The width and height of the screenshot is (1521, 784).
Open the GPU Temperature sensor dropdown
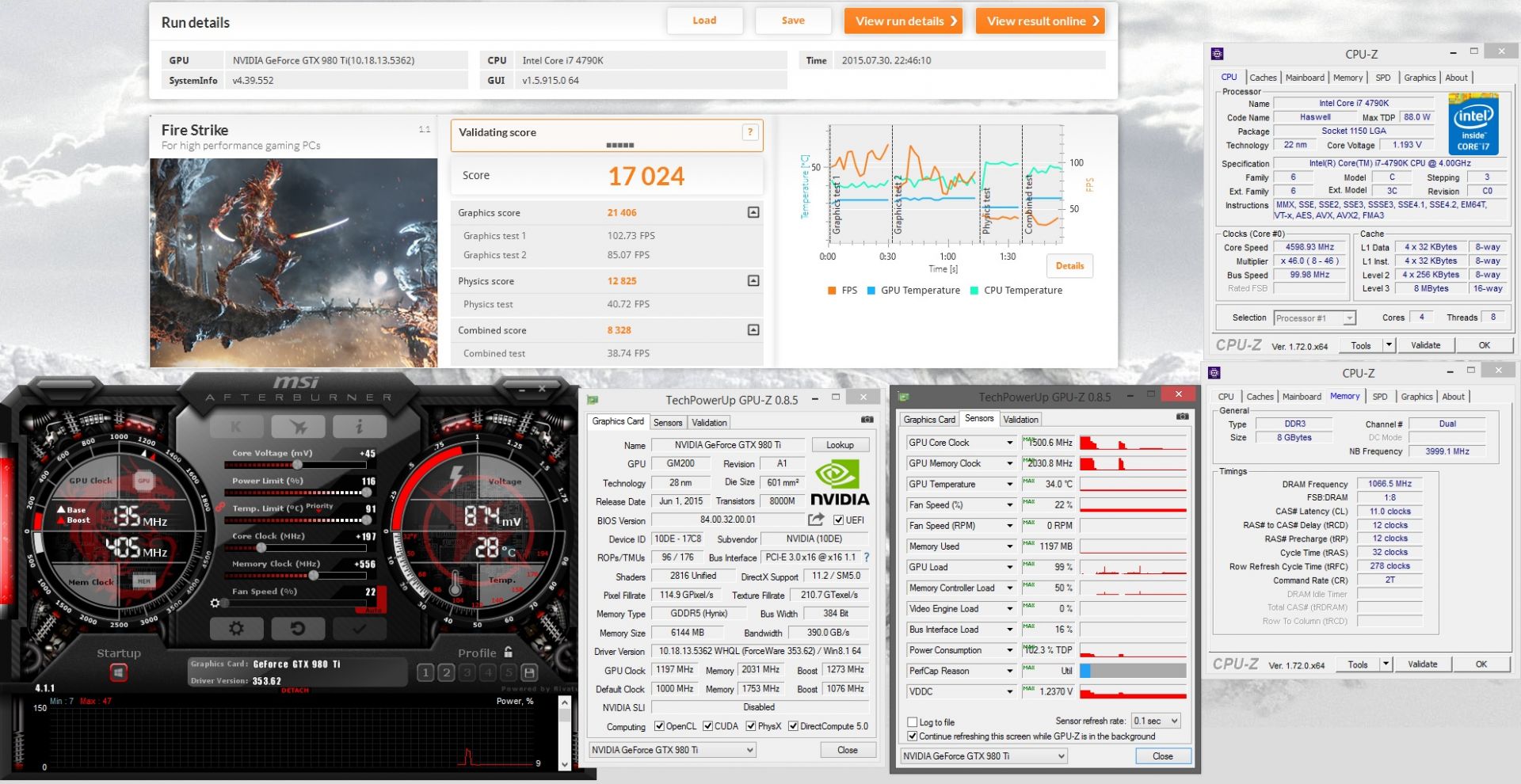click(1009, 484)
